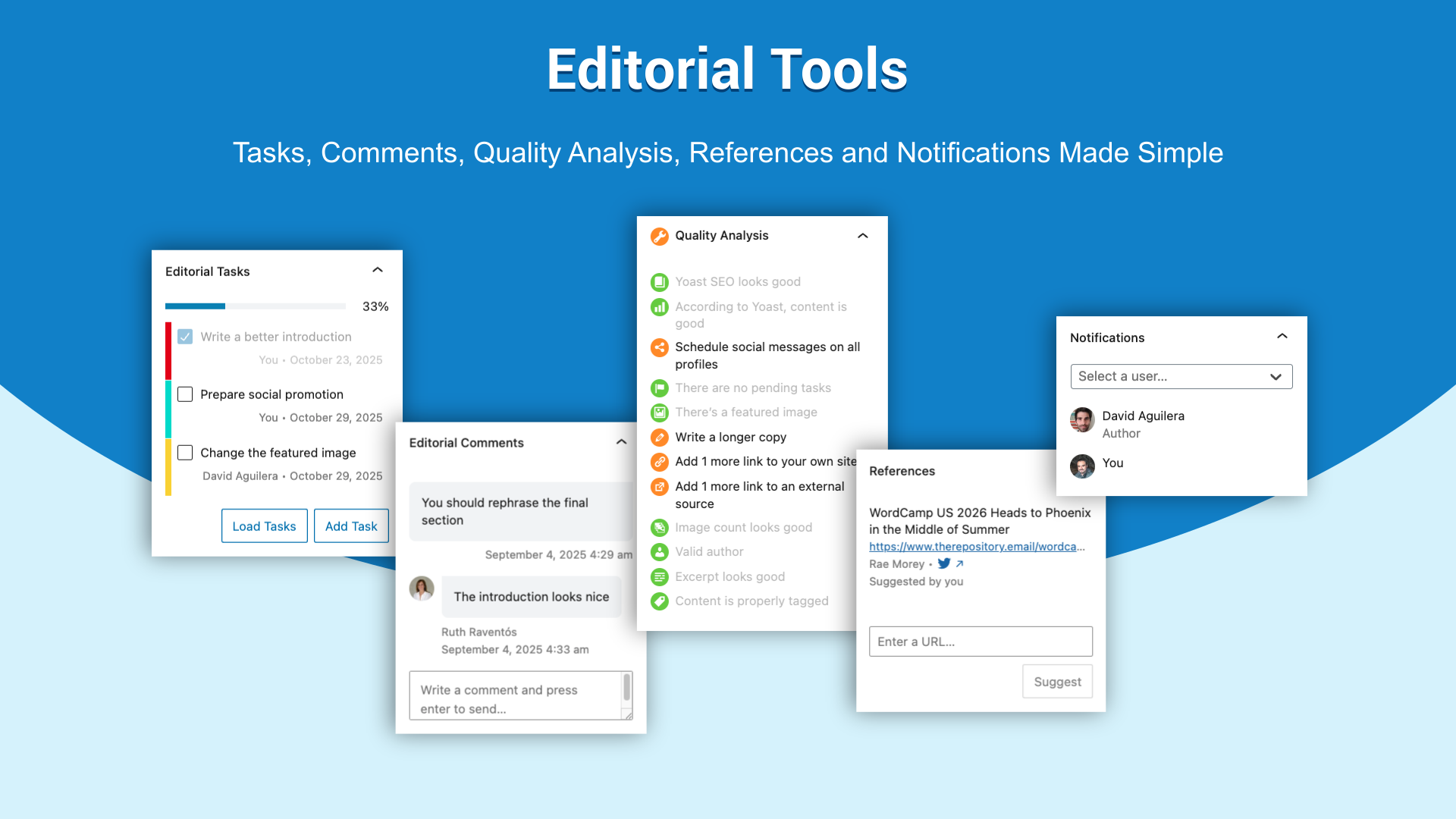Click the external arrow icon in References

[x=960, y=563]
